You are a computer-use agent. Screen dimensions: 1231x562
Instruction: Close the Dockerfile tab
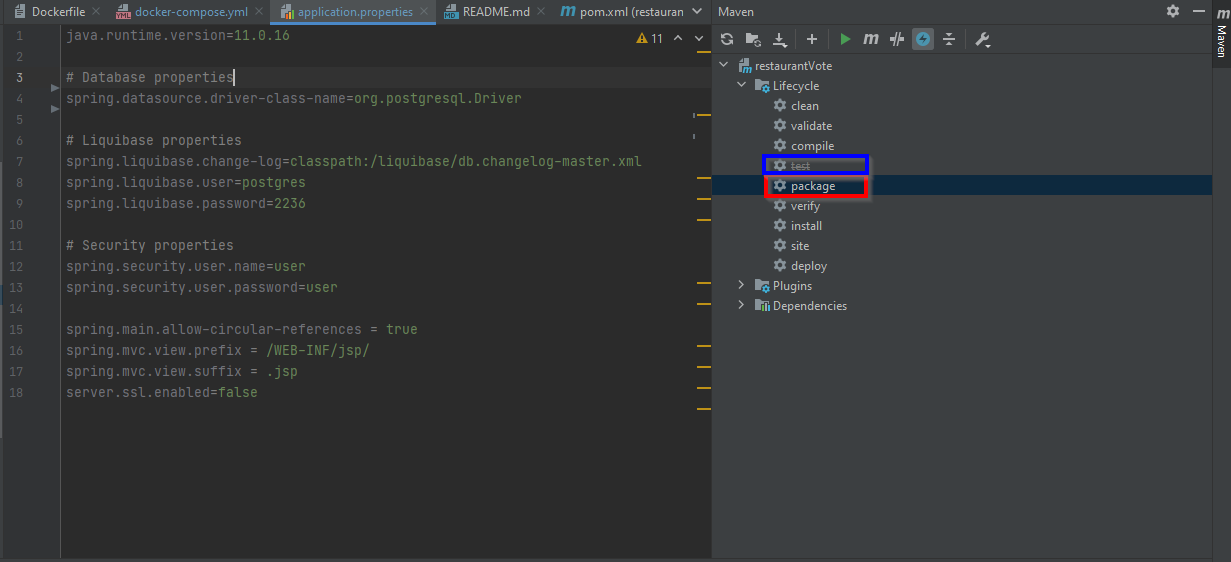point(95,12)
